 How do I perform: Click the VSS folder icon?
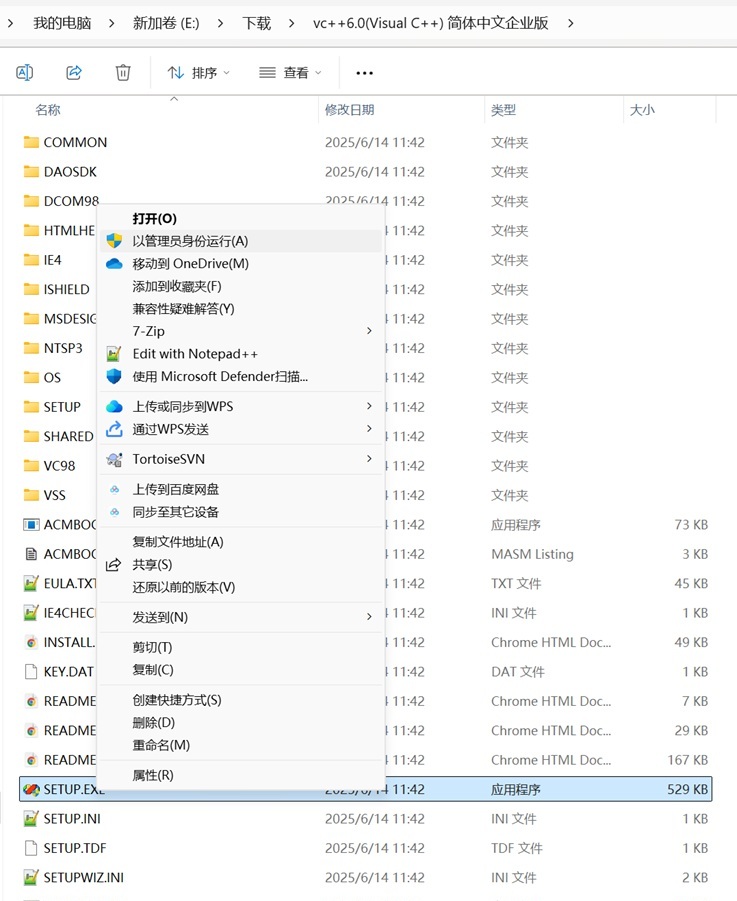pos(31,495)
